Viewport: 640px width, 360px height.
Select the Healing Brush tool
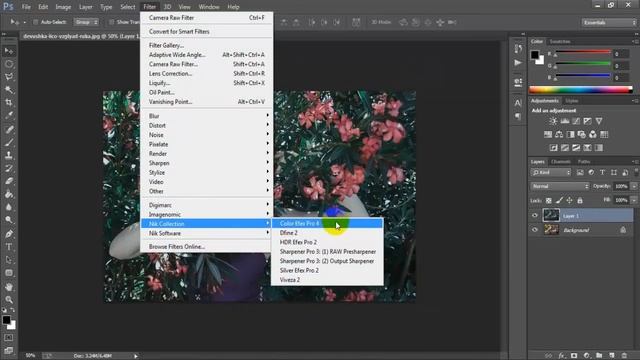coord(9,129)
